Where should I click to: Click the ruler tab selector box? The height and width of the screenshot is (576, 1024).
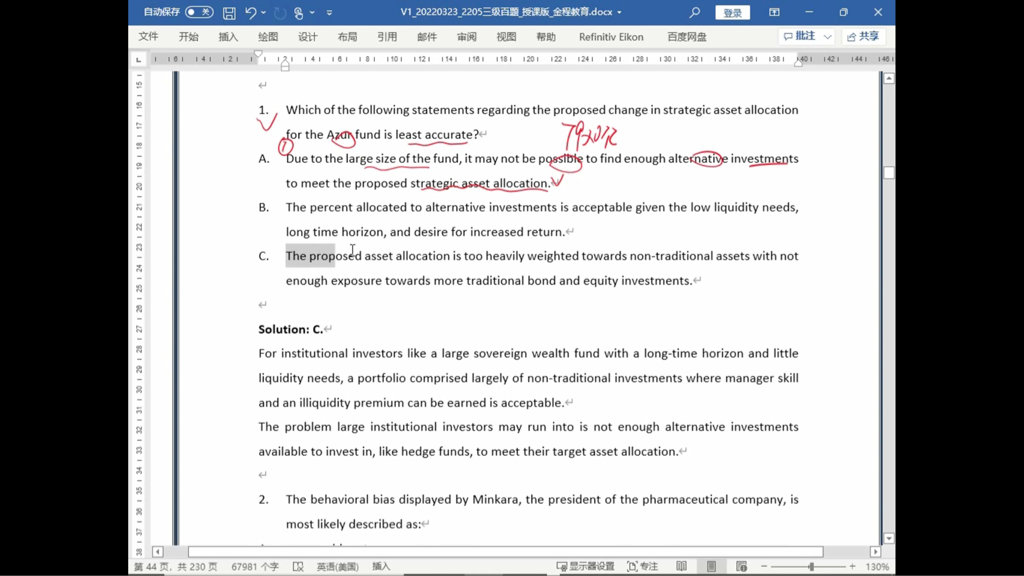(139, 59)
